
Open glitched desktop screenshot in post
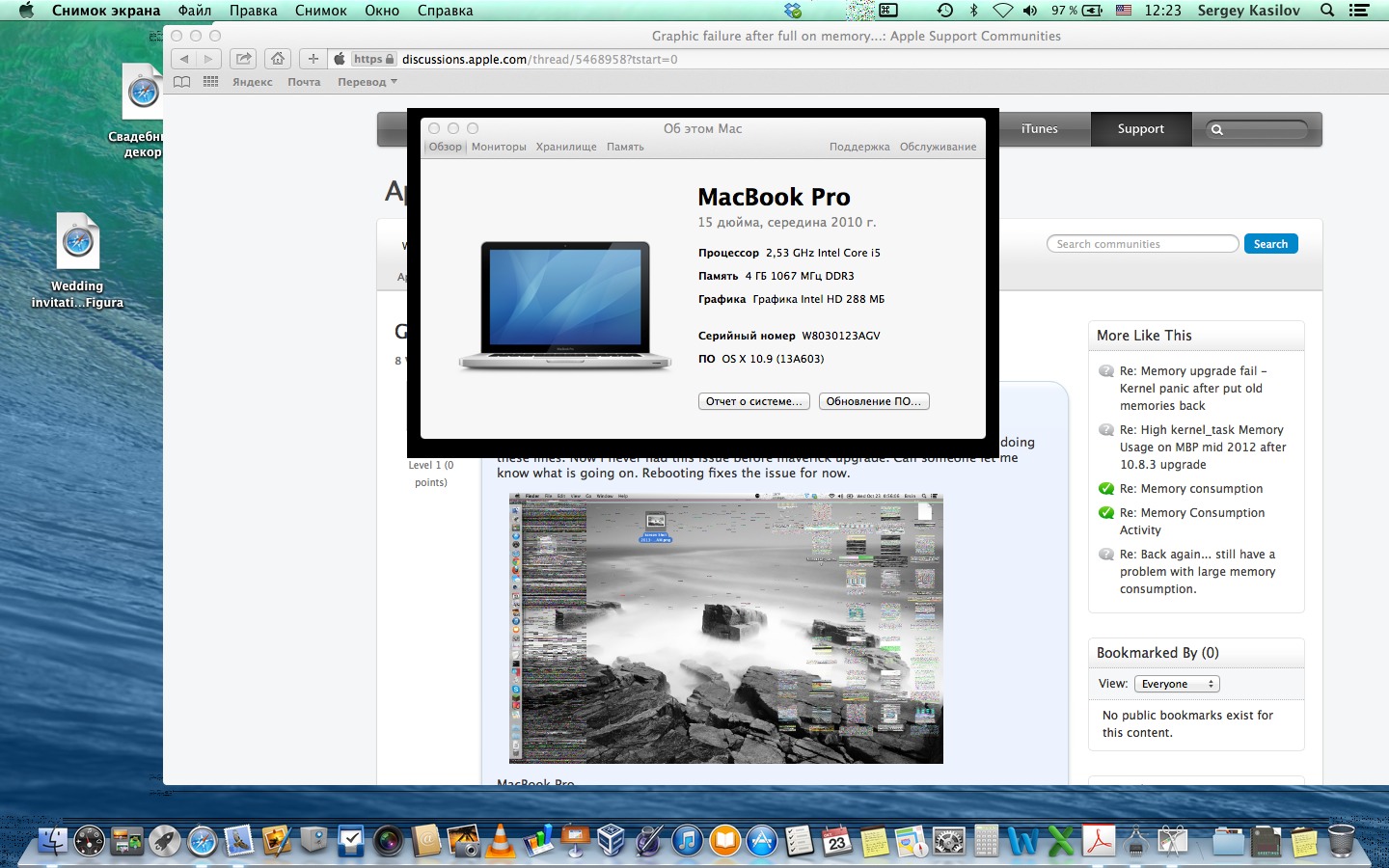pyautogui.click(x=726, y=629)
